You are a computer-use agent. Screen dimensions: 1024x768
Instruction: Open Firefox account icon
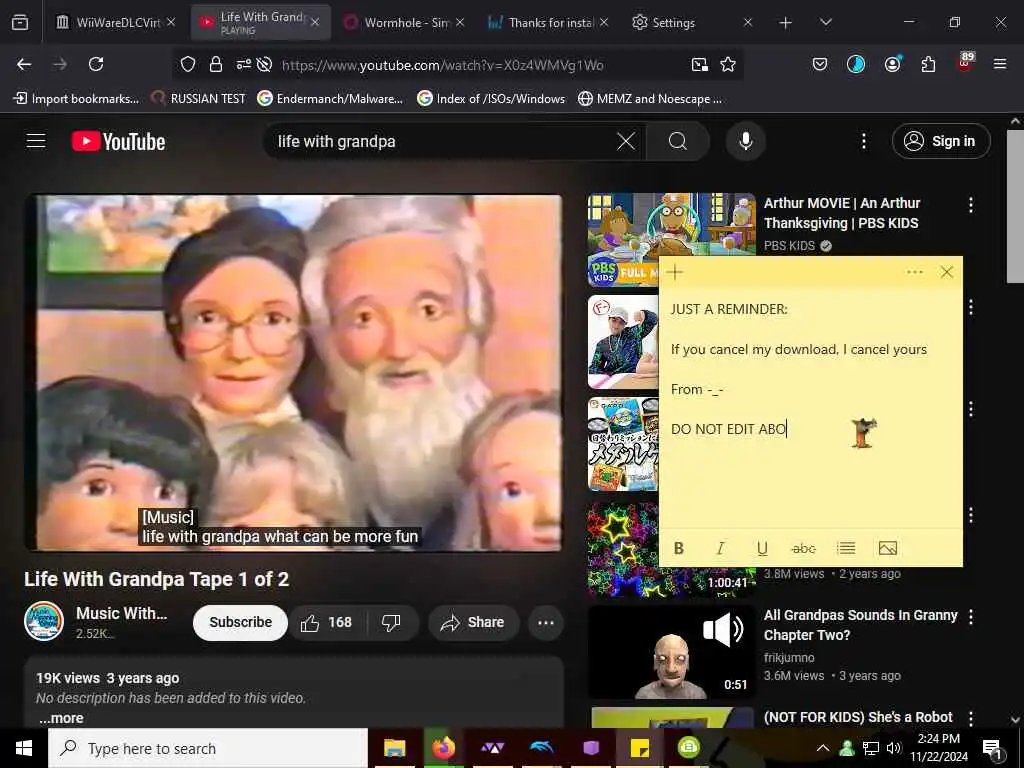(x=892, y=64)
